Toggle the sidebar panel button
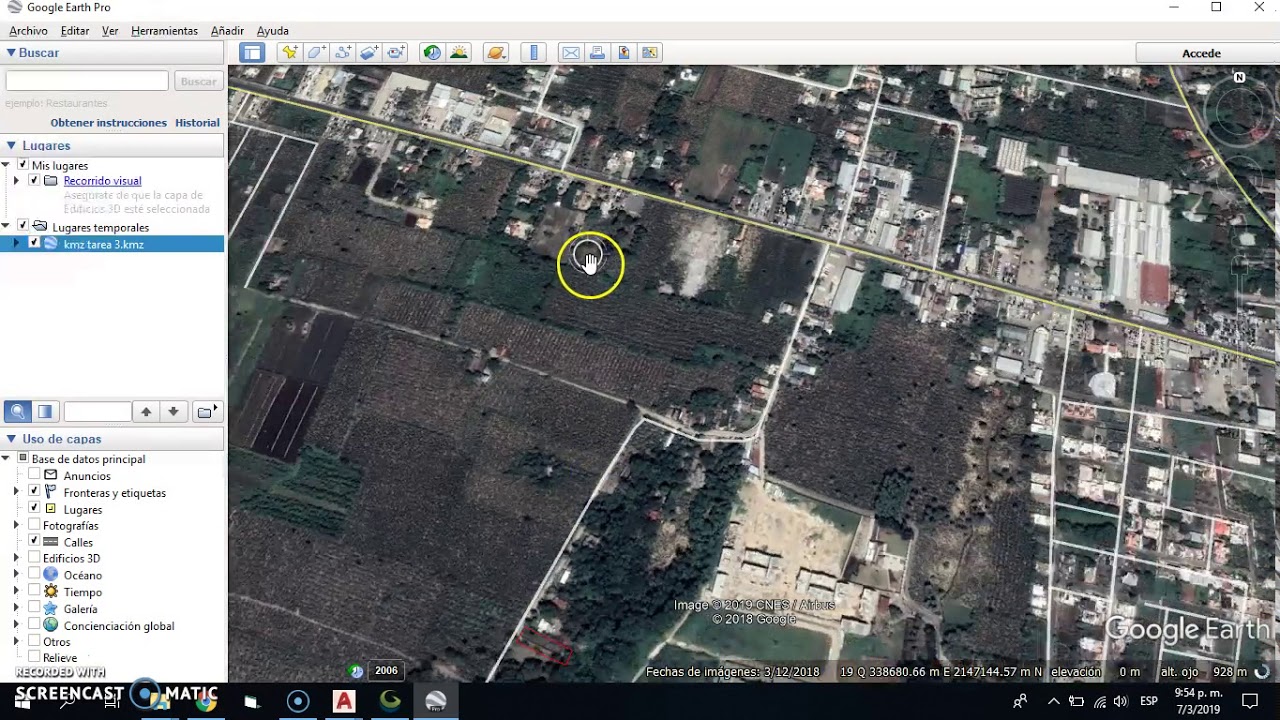This screenshot has width=1280, height=720. [x=252, y=53]
